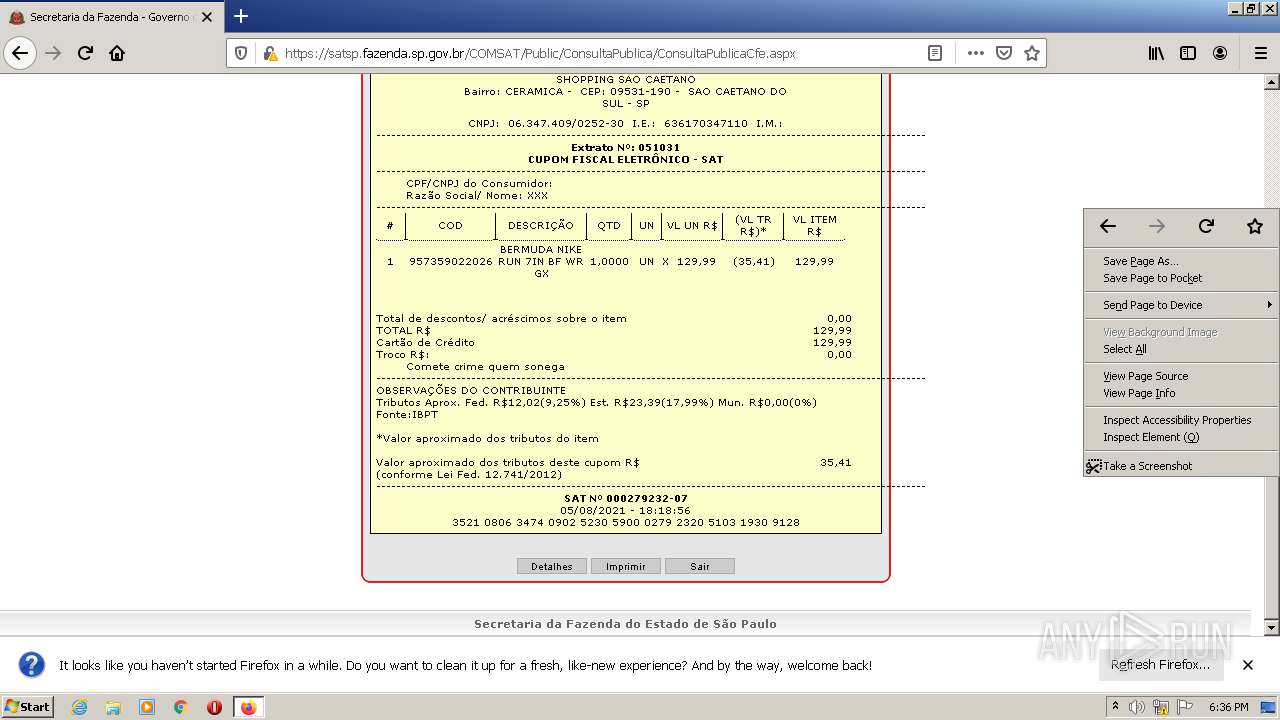Open media player taskbar icon
The width and height of the screenshot is (1280, 720).
[147, 707]
